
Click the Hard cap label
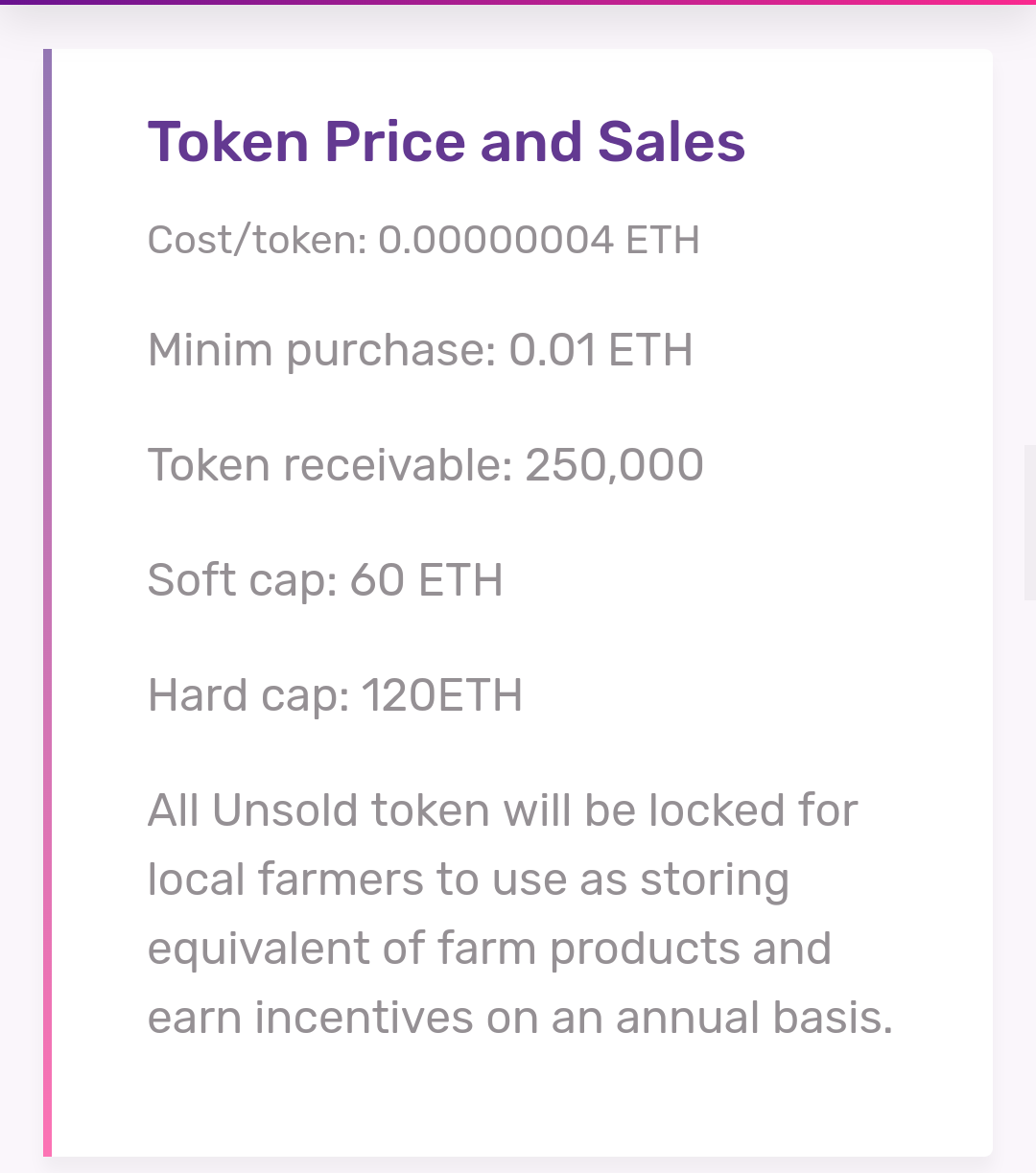(248, 695)
